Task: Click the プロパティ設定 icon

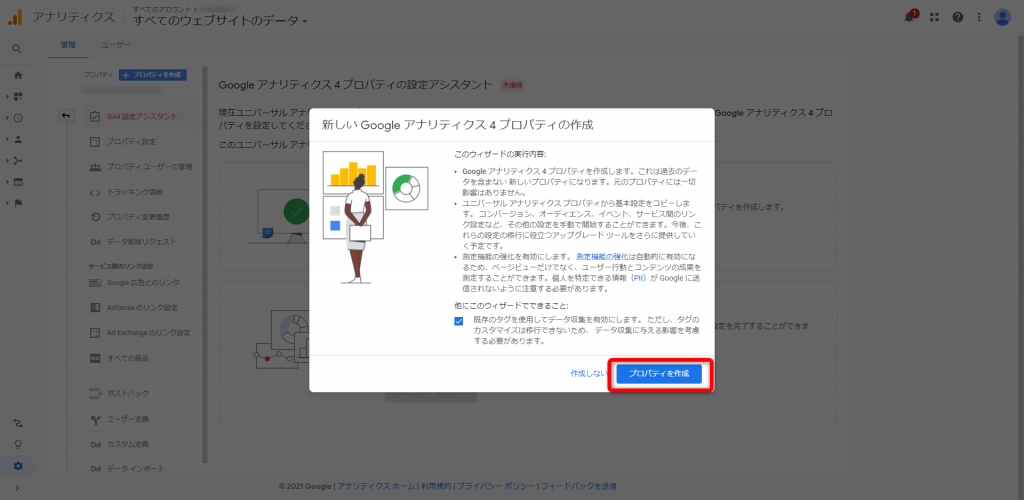Action: [x=95, y=142]
